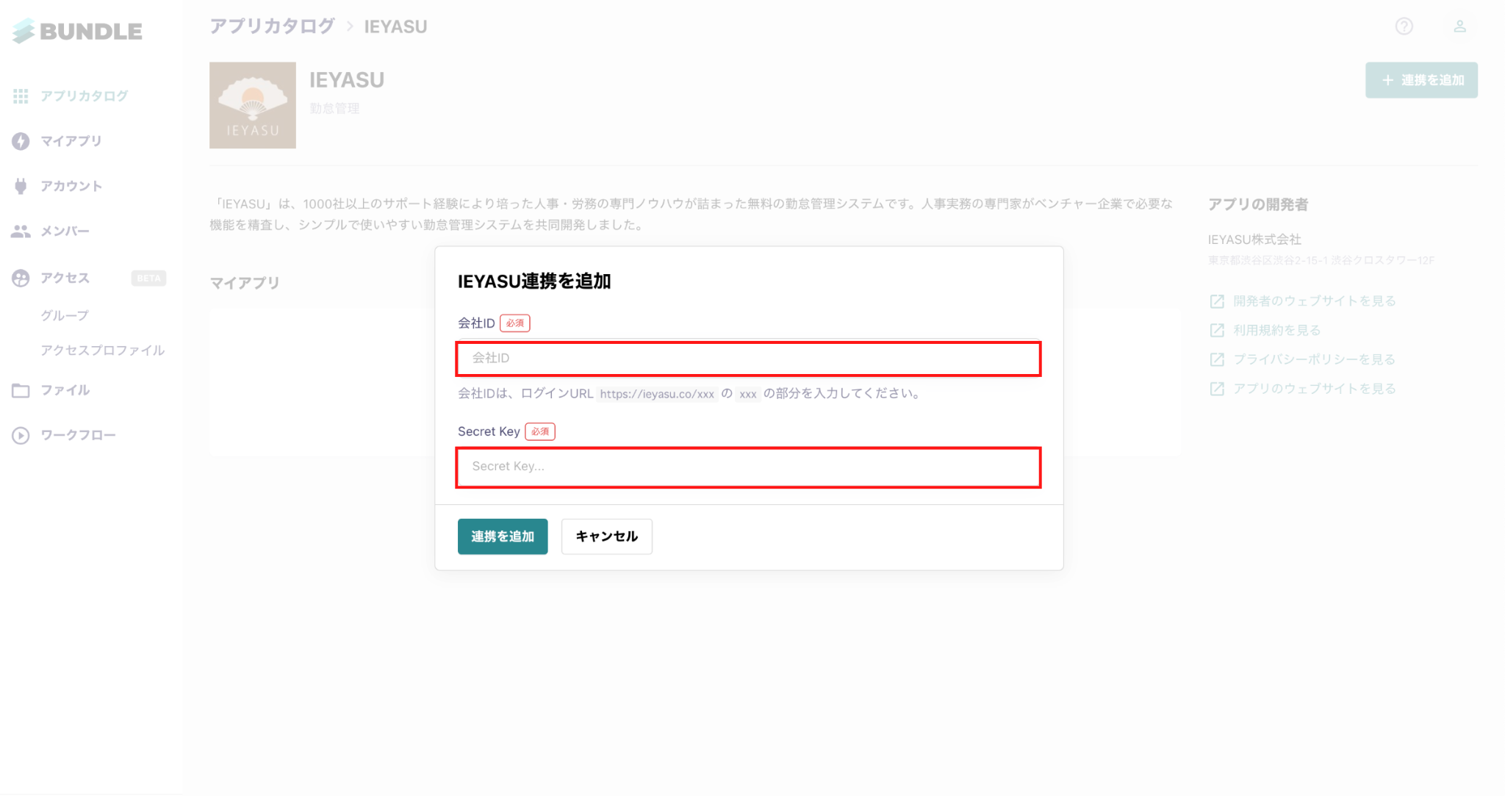Click the マイアプリ section heading

(x=245, y=283)
